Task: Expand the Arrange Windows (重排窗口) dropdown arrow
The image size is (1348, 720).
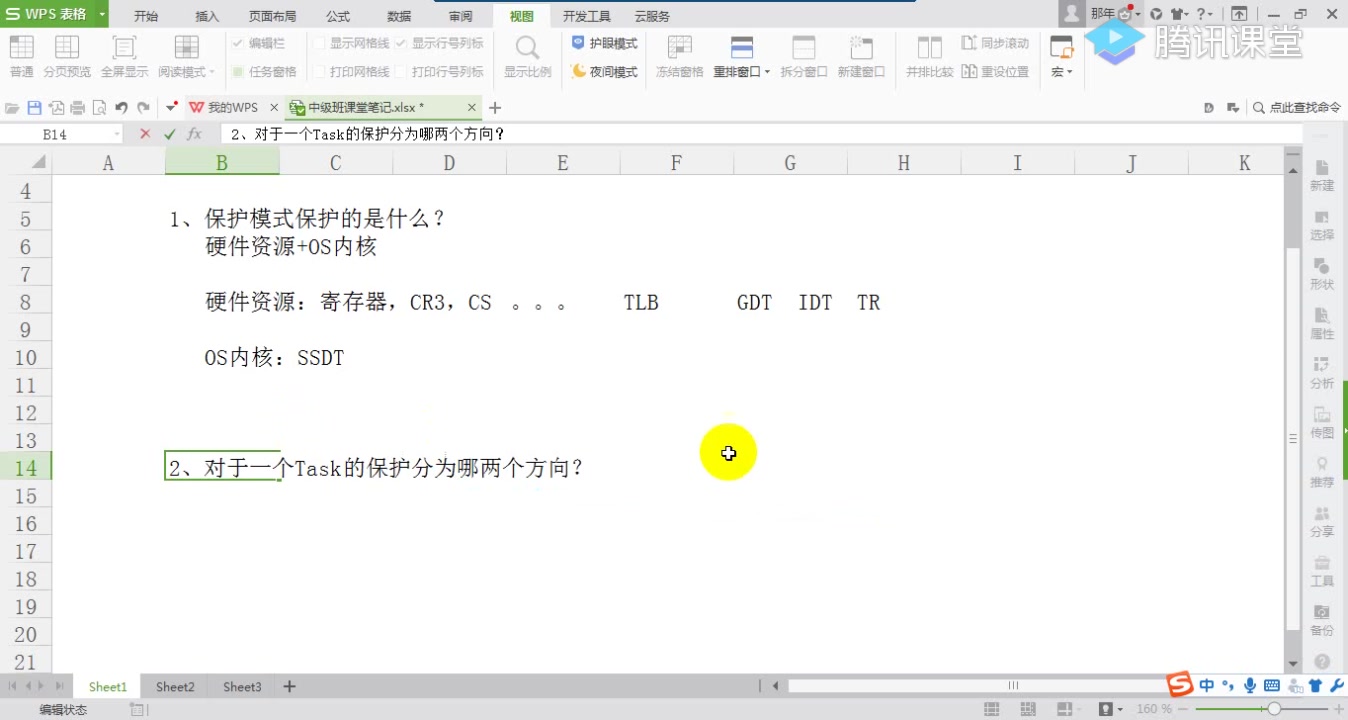Action: [767, 72]
